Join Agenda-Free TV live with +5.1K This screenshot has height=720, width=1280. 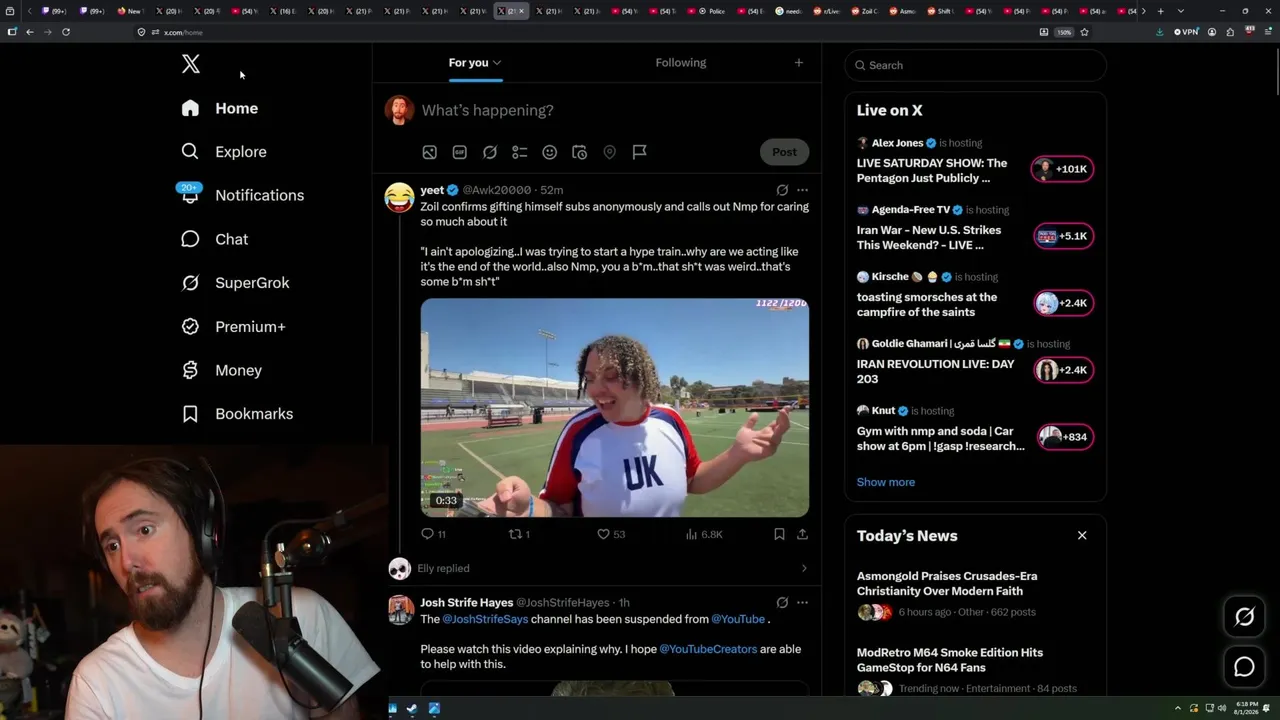pyautogui.click(x=1062, y=236)
